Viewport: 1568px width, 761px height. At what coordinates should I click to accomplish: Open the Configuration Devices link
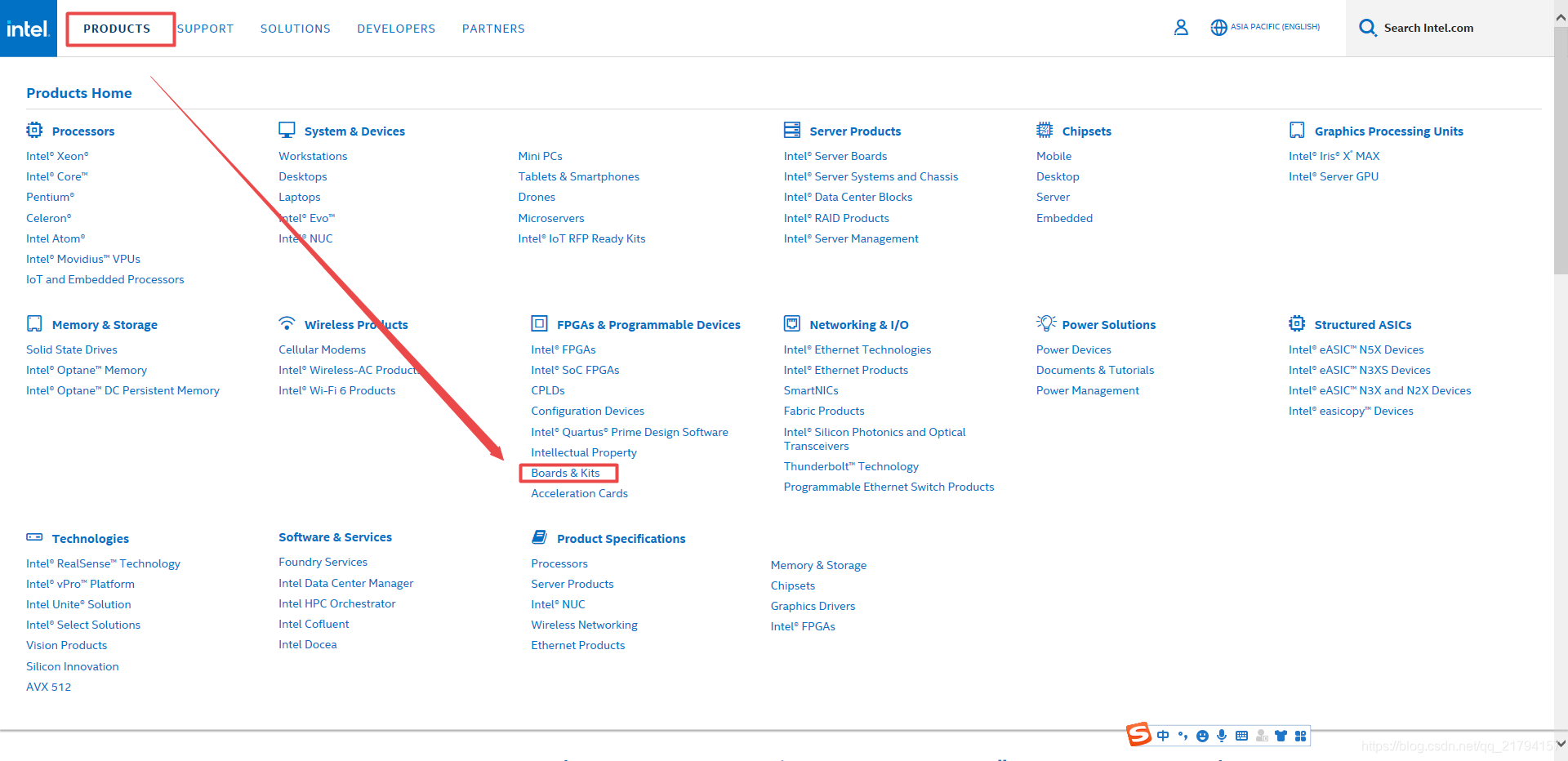[587, 411]
